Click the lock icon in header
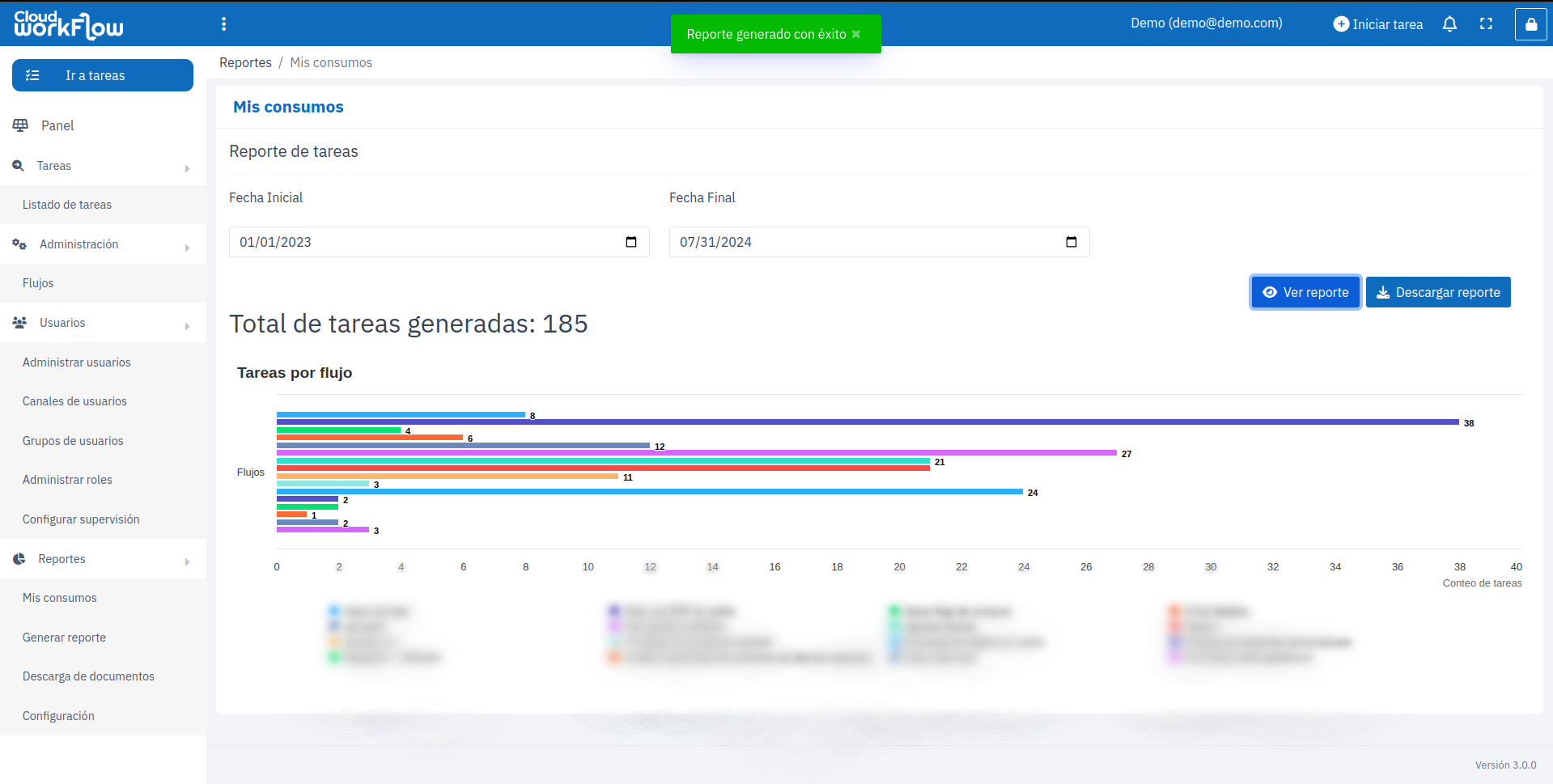The image size is (1553, 784). click(x=1530, y=24)
